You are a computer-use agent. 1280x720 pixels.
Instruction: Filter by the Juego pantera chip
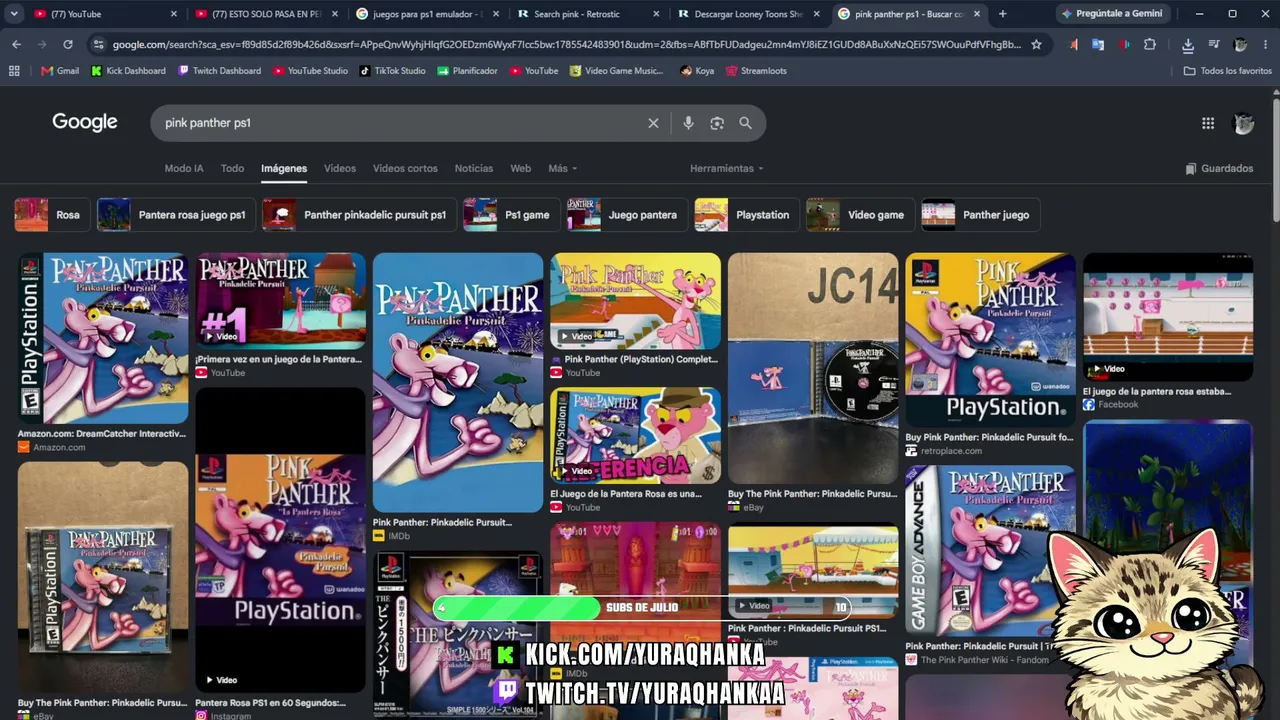click(626, 215)
